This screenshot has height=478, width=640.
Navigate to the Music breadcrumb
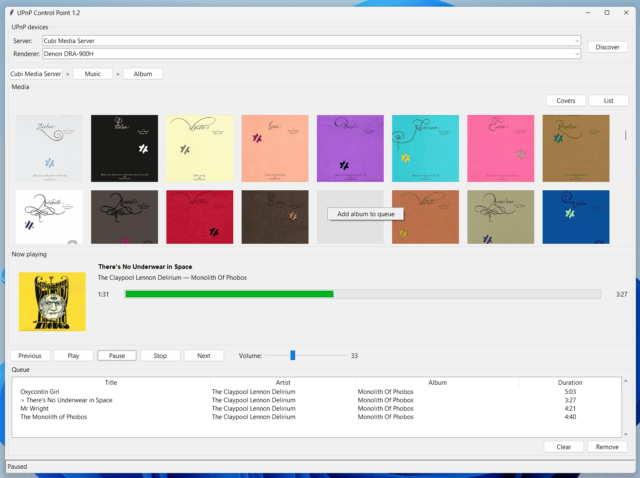pos(93,74)
